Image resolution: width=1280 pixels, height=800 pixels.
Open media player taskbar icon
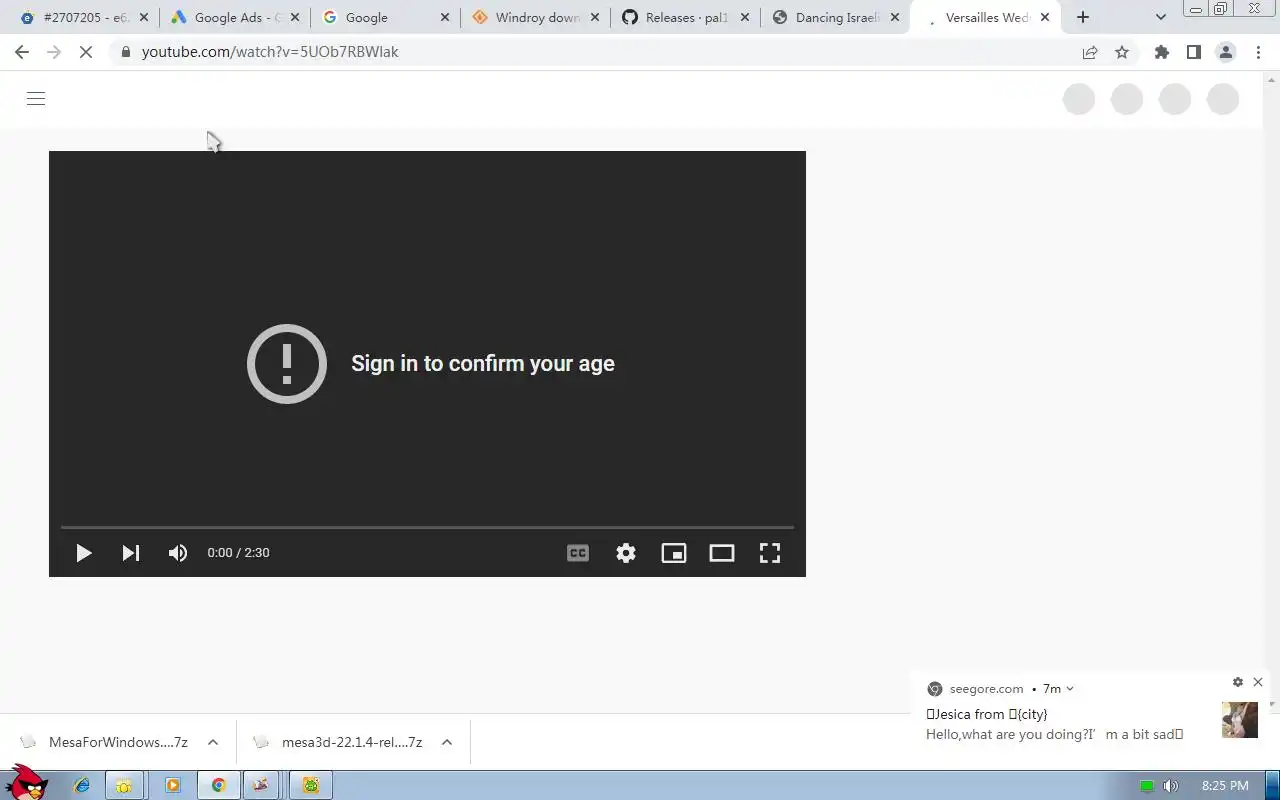[x=172, y=786]
